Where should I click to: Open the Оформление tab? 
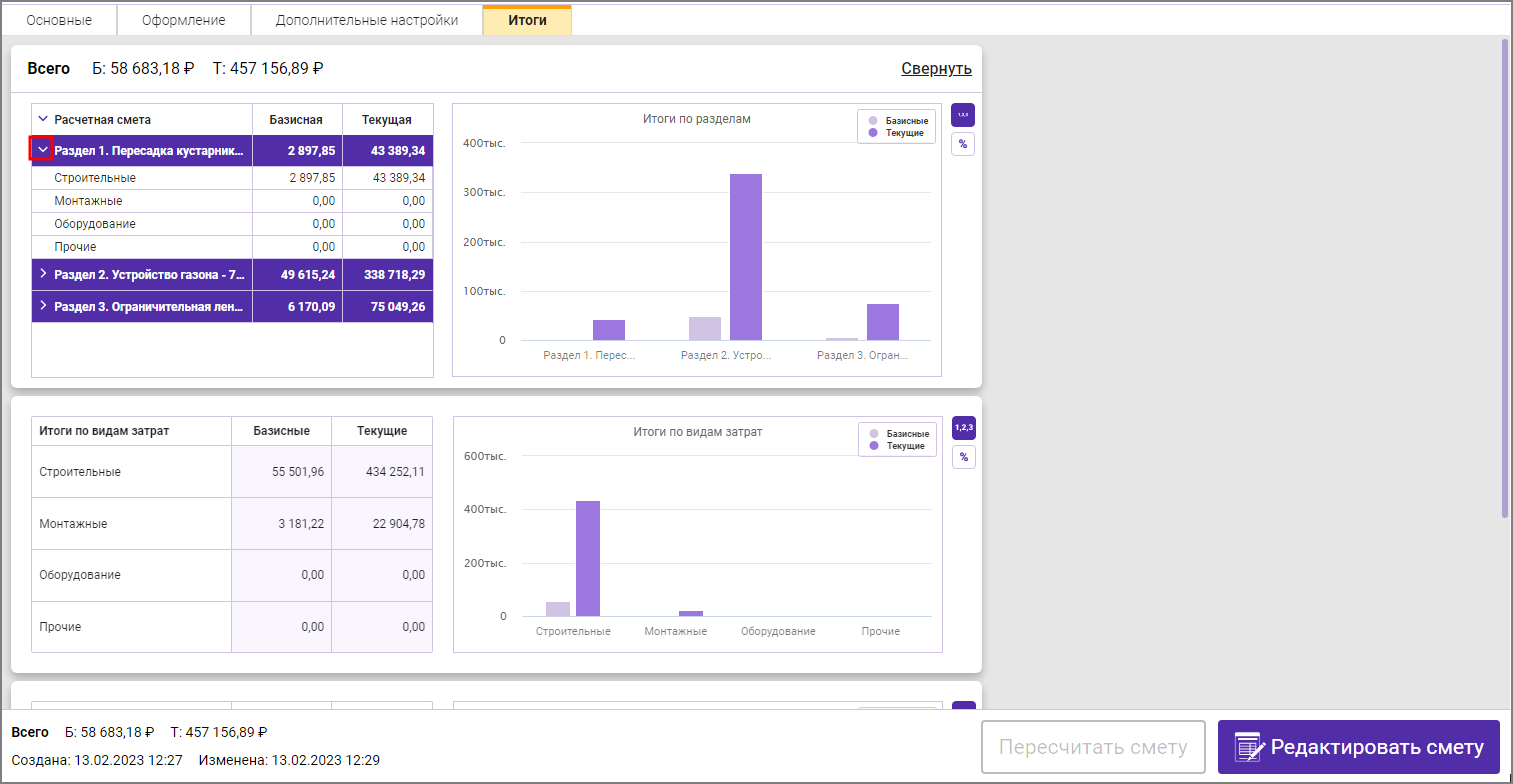coord(183,20)
